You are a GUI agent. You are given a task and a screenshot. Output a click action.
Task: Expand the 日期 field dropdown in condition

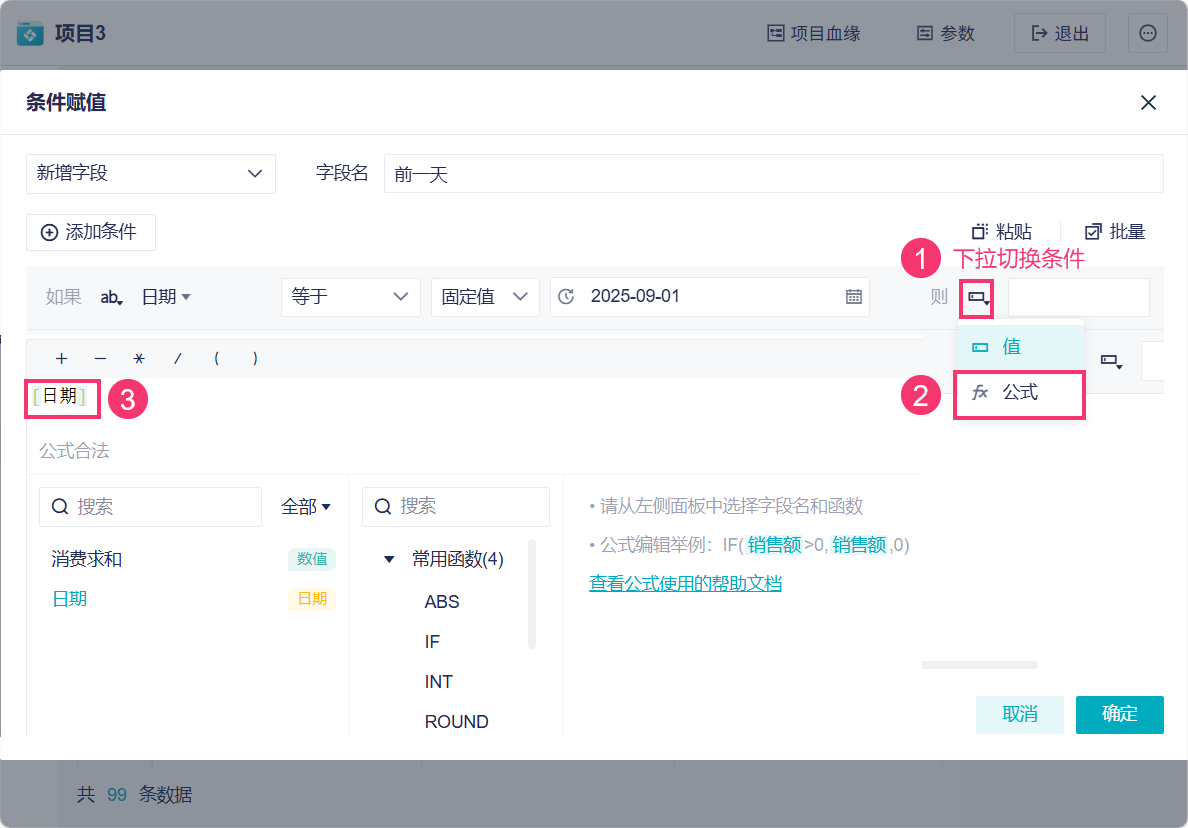tap(166, 297)
